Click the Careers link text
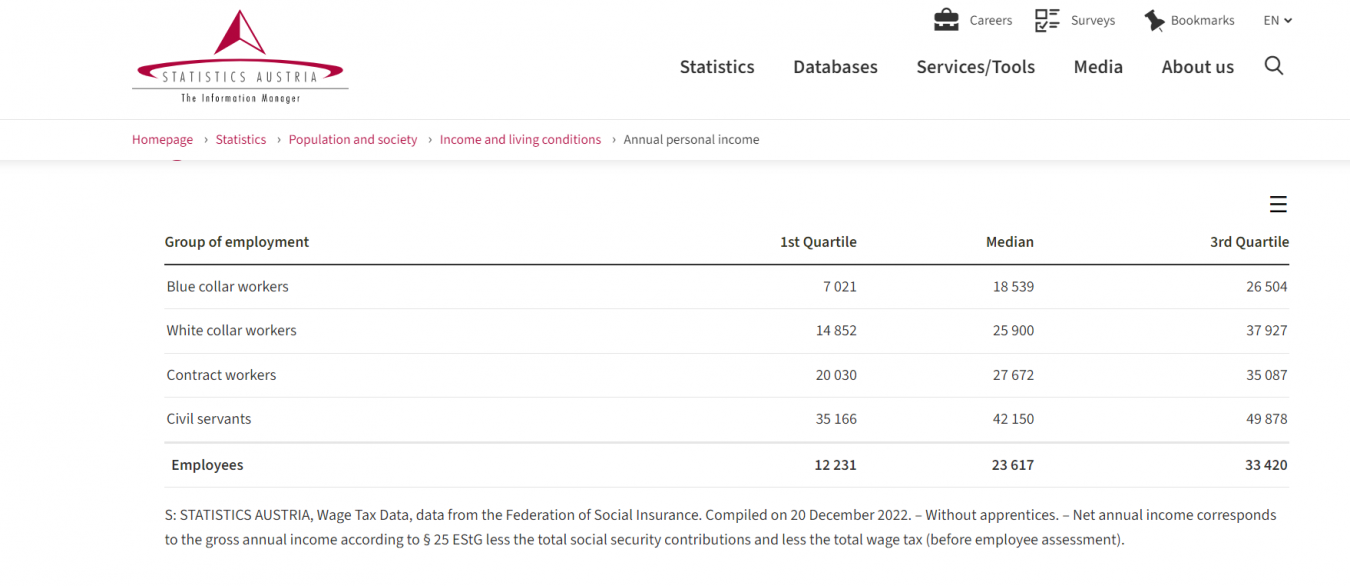 click(x=990, y=20)
